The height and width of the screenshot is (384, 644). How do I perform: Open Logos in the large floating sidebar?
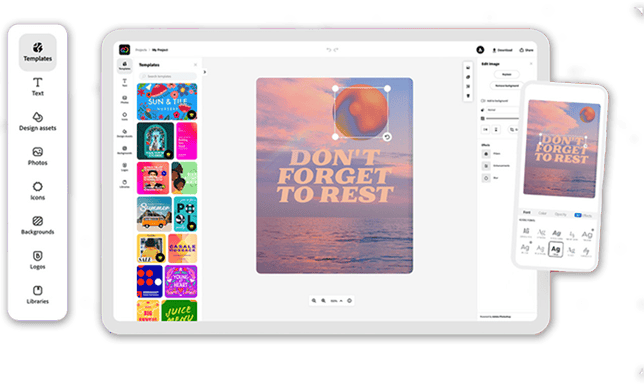pyautogui.click(x=37, y=260)
